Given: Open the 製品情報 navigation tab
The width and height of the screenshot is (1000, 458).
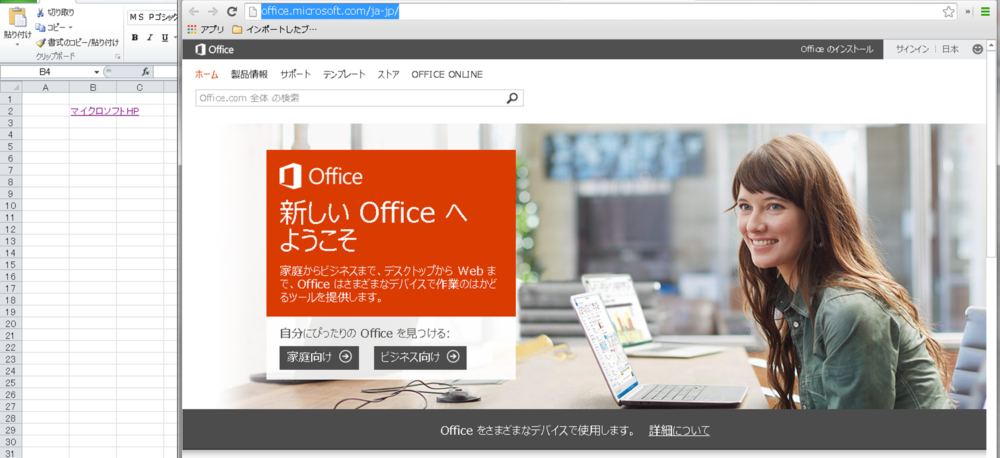Looking at the screenshot, I should pos(249,74).
